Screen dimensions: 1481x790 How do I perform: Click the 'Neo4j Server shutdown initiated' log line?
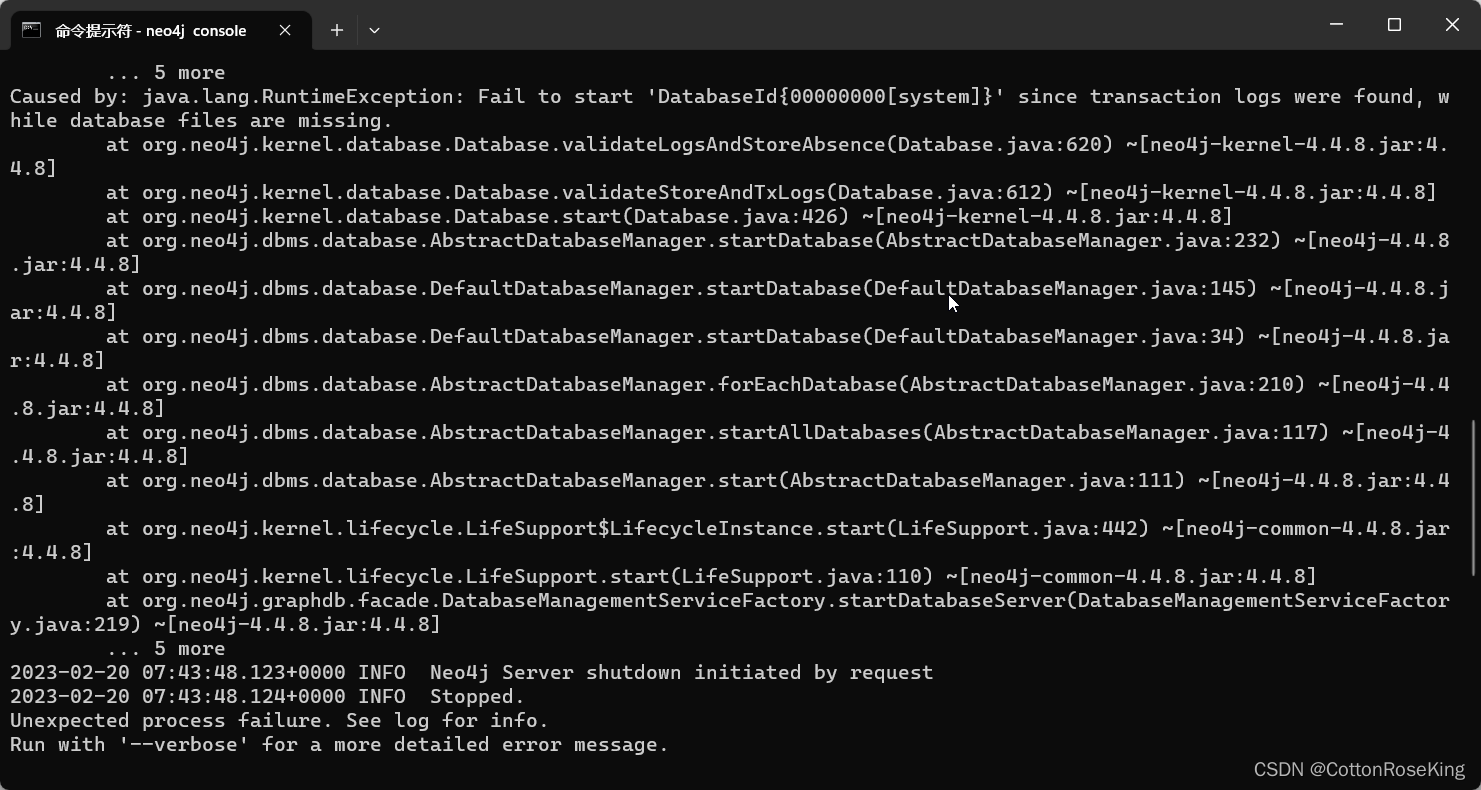tap(470, 672)
